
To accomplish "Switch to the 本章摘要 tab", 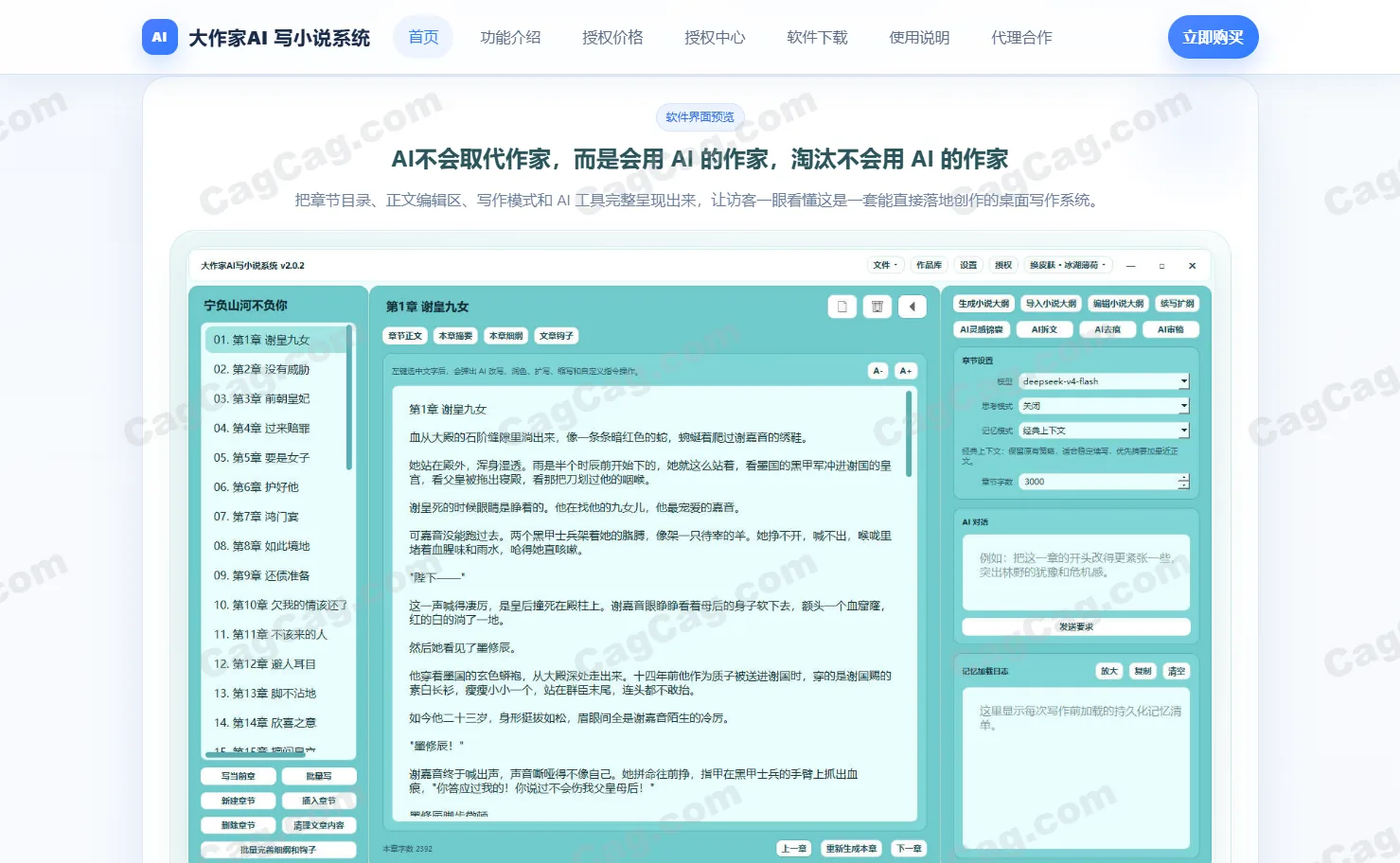I will (455, 336).
